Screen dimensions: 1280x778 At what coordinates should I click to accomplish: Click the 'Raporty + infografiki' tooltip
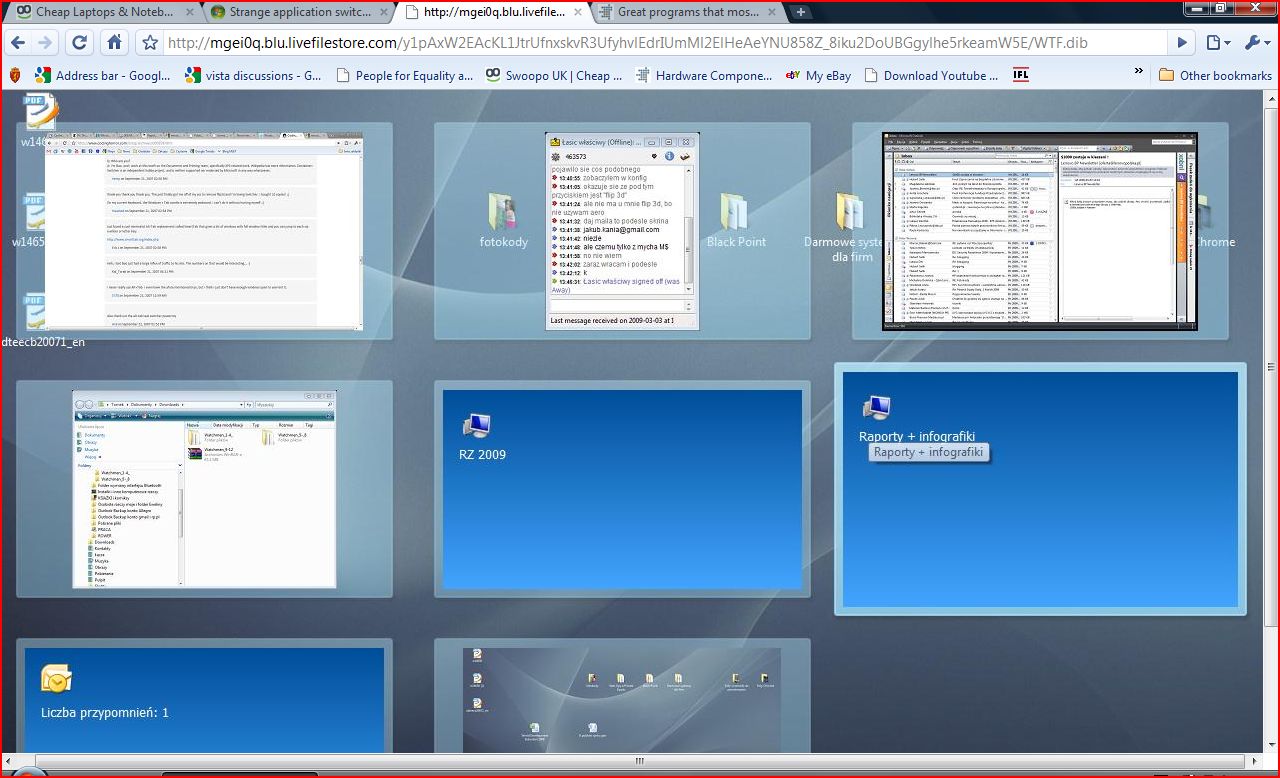pyautogui.click(x=928, y=452)
